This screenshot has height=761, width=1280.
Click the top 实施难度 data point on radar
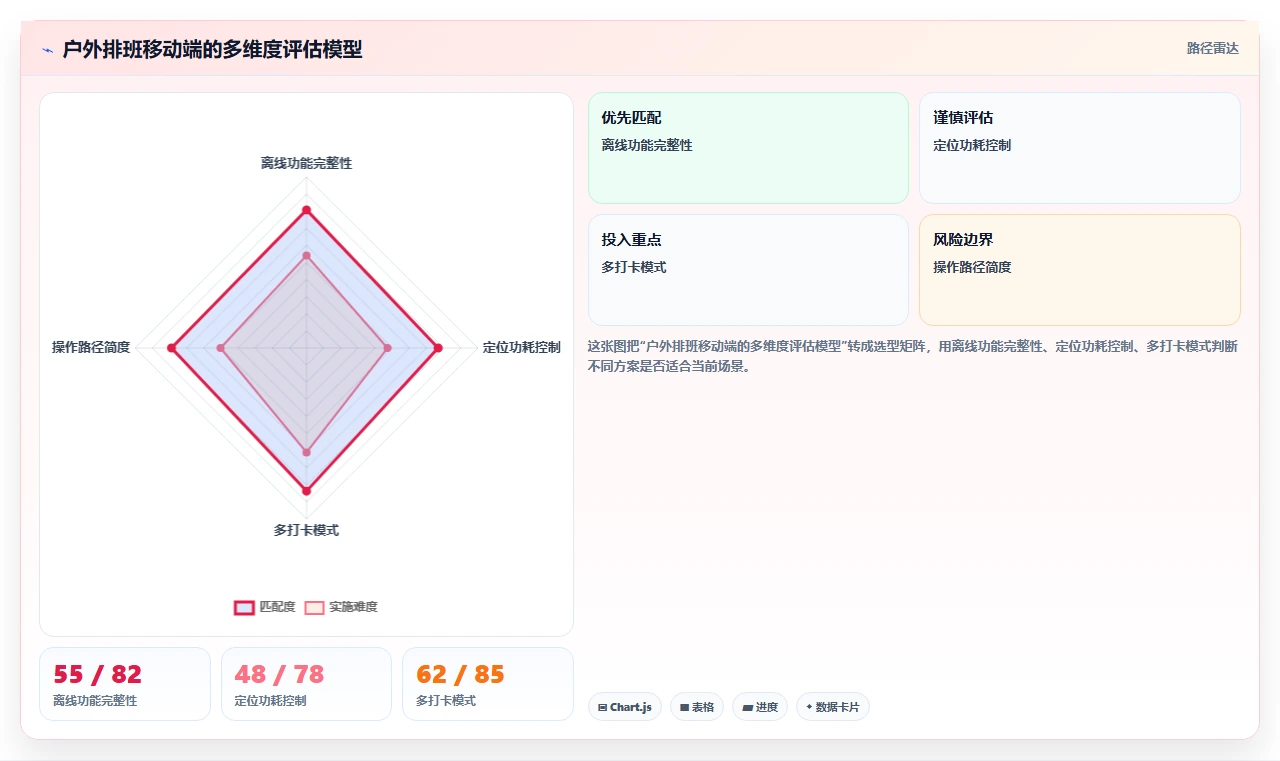(306, 256)
